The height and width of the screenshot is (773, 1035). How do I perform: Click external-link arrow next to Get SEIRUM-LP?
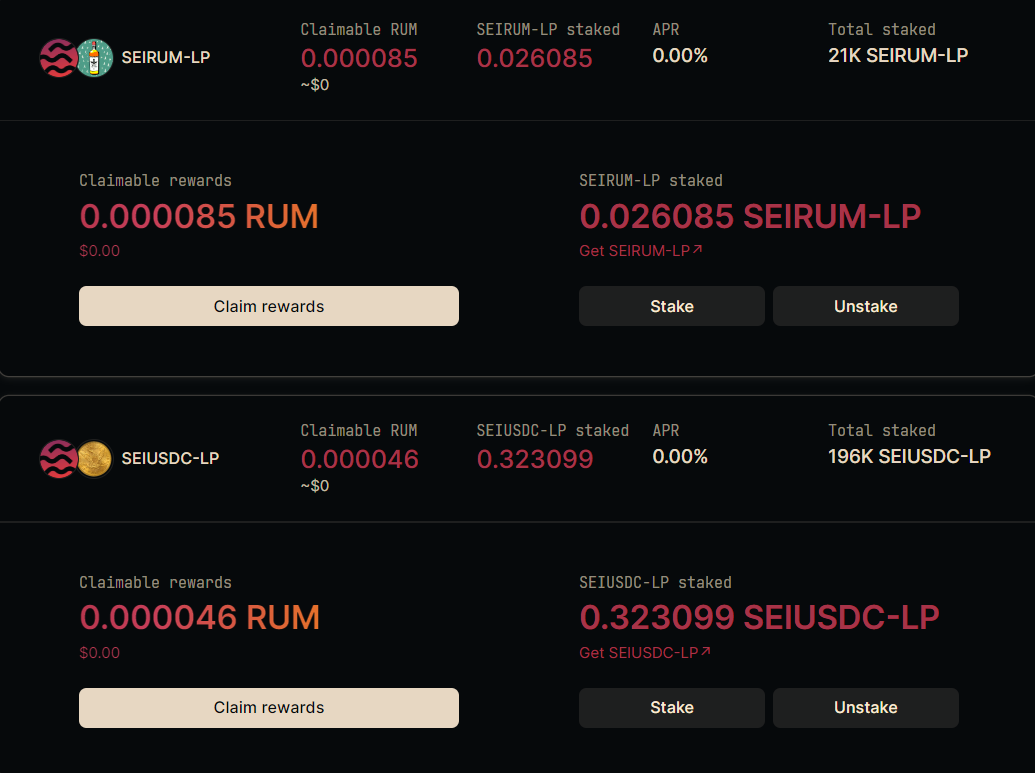pos(698,250)
